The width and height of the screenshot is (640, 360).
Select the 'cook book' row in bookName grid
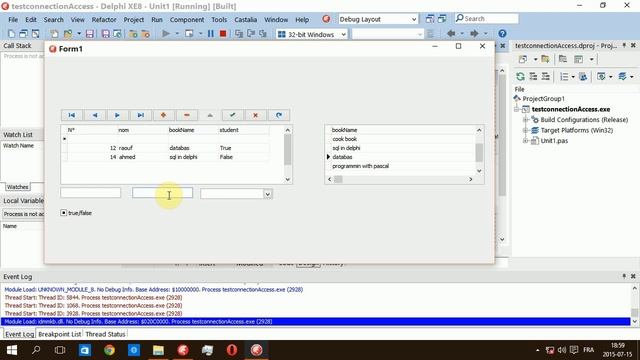(403, 139)
